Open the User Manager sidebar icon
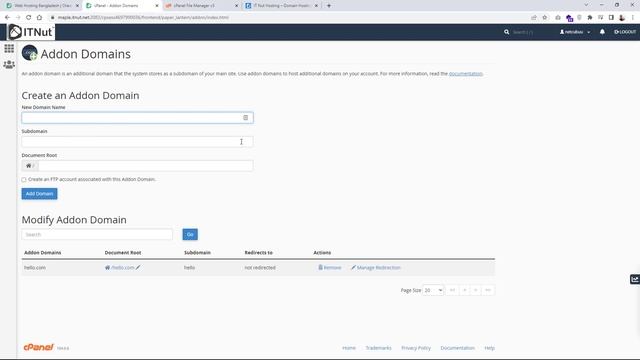 [x=9, y=64]
